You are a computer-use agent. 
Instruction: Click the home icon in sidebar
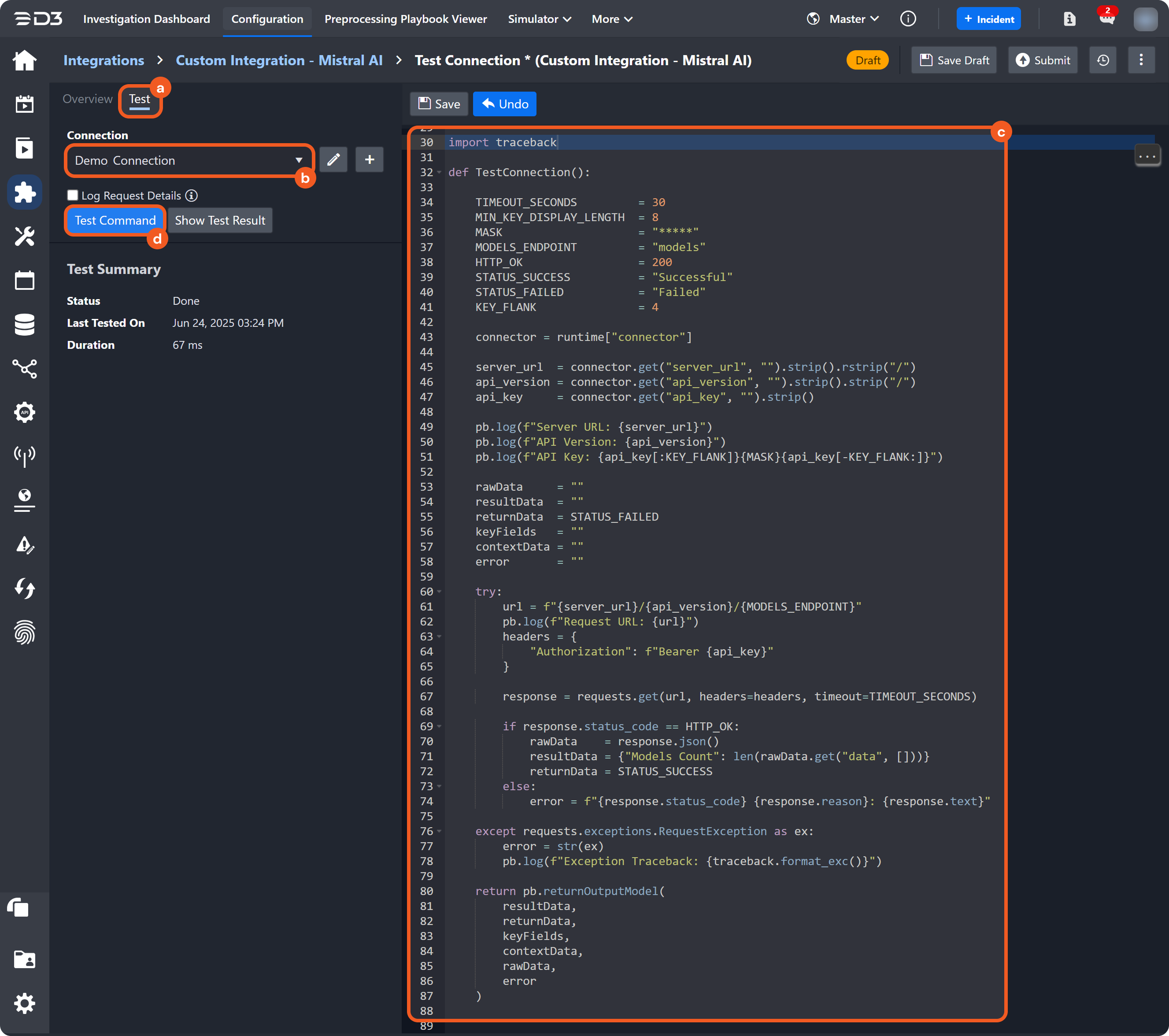click(x=24, y=60)
